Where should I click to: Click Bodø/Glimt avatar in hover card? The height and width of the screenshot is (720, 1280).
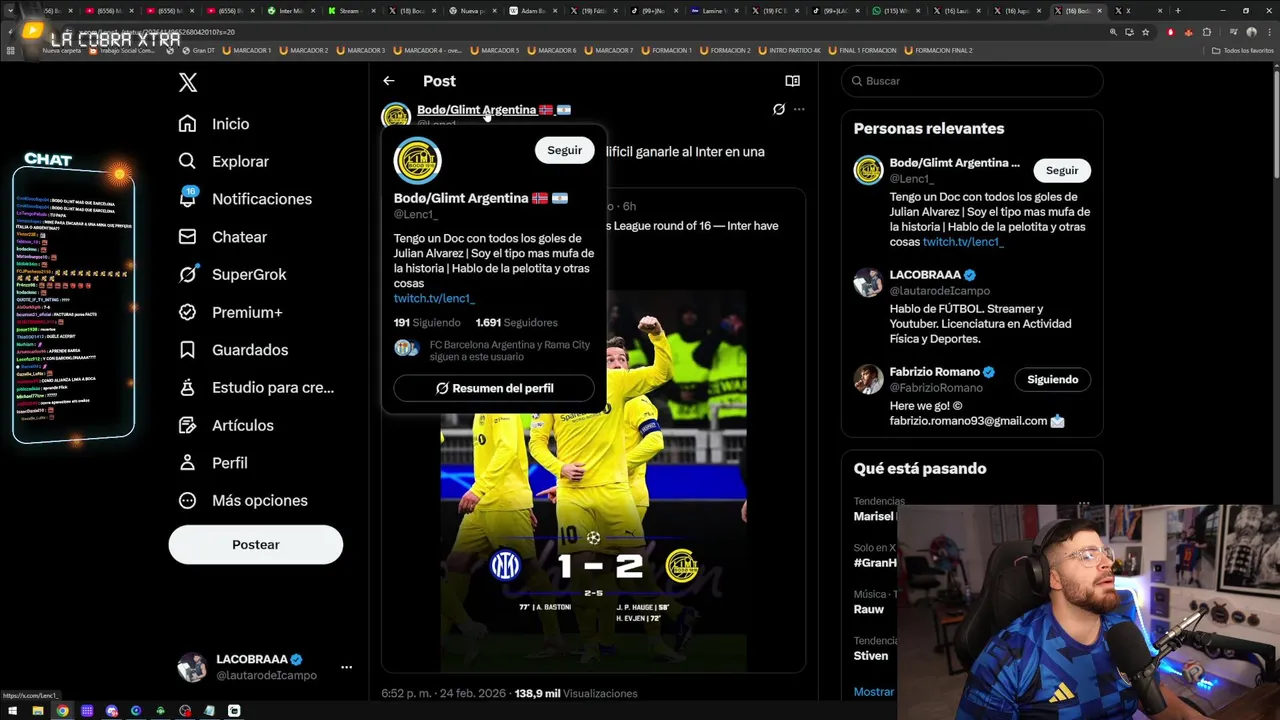pos(418,161)
